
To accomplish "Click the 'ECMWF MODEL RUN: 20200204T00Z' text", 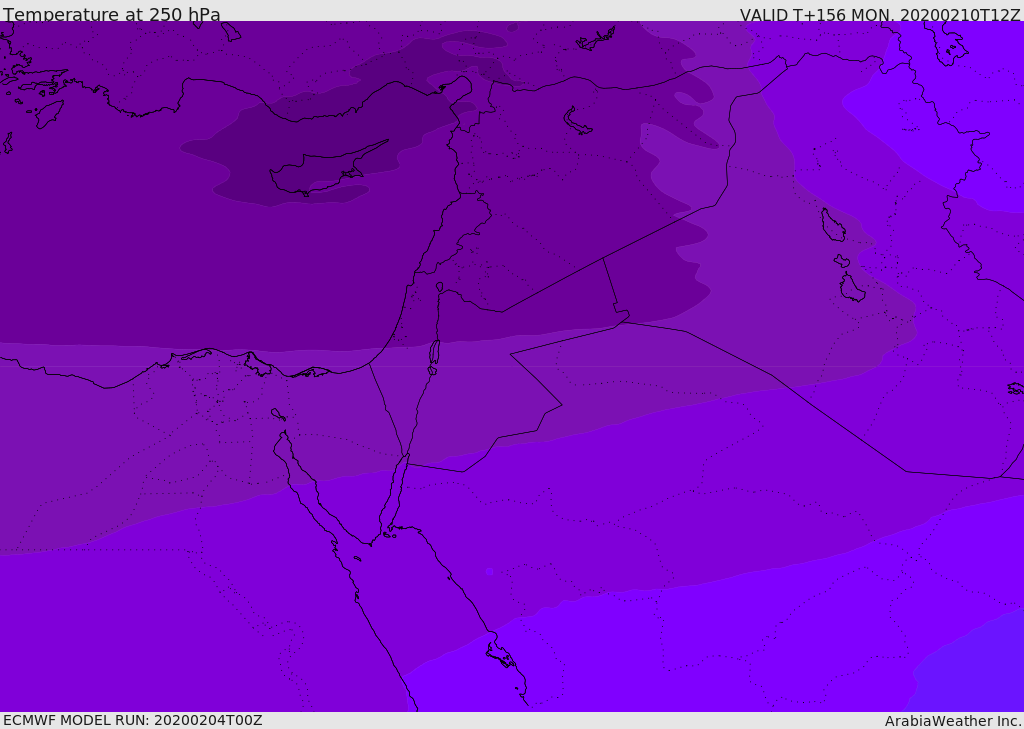I will (133, 720).
